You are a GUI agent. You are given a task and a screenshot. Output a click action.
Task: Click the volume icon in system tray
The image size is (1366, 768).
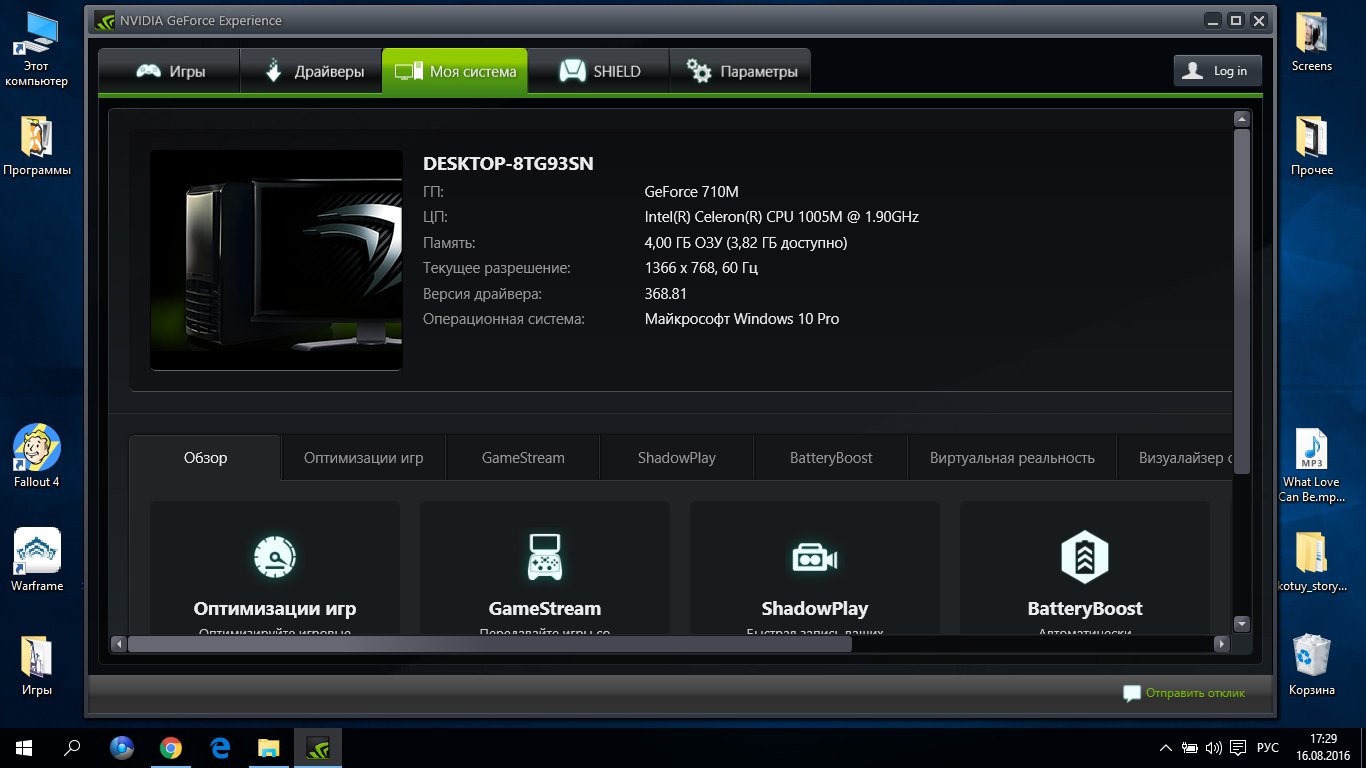(x=1214, y=747)
